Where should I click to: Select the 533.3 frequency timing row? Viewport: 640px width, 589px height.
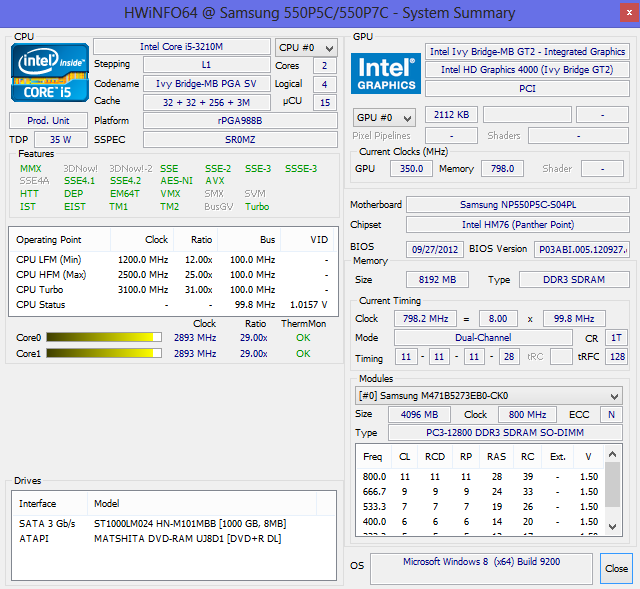(x=480, y=507)
